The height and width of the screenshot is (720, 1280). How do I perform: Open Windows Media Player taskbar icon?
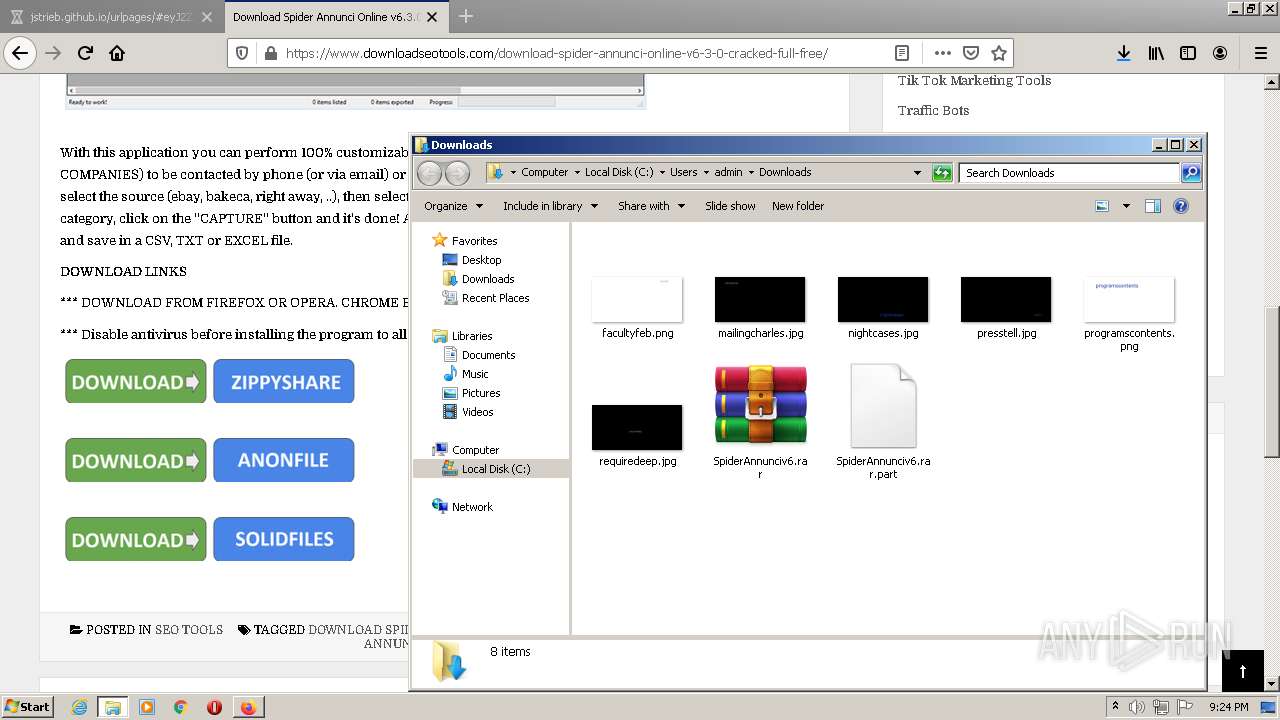click(x=147, y=707)
